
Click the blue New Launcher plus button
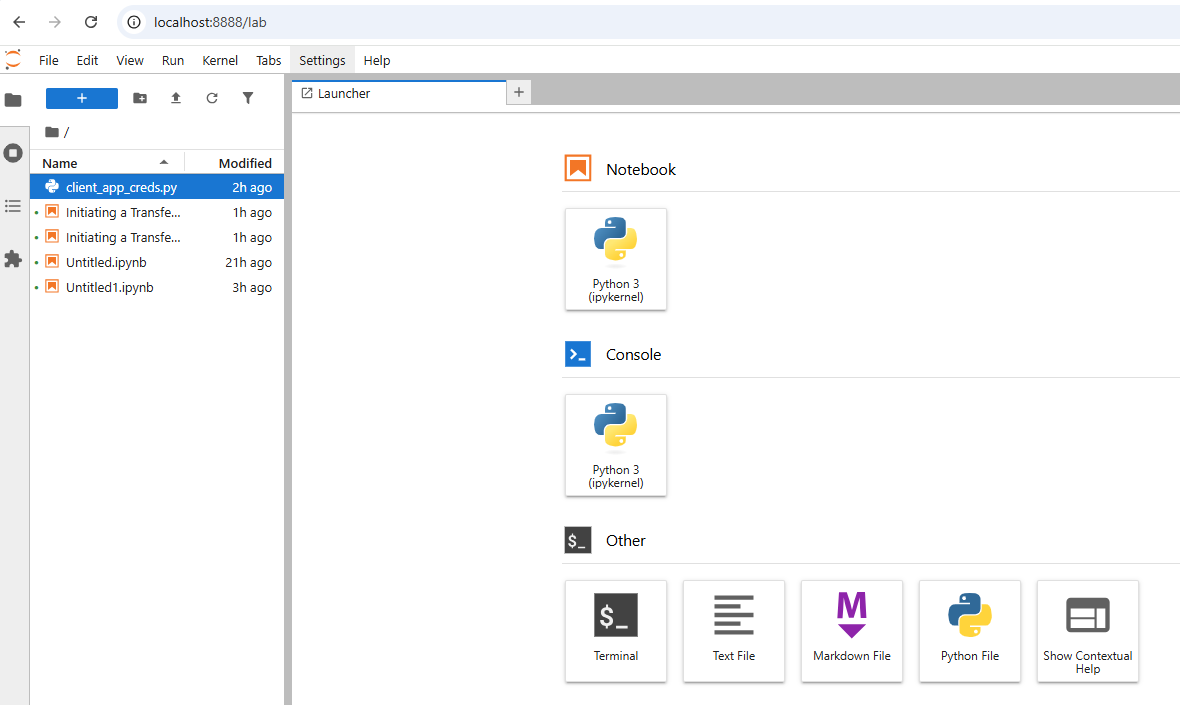click(x=82, y=98)
